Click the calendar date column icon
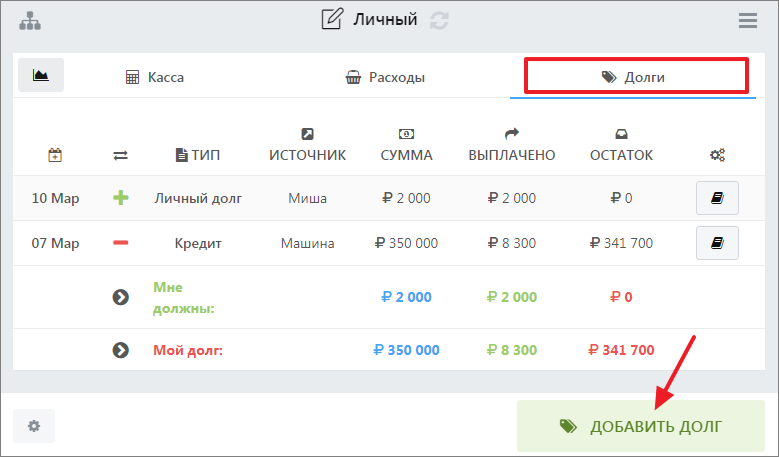The height and width of the screenshot is (457, 779). (55, 155)
